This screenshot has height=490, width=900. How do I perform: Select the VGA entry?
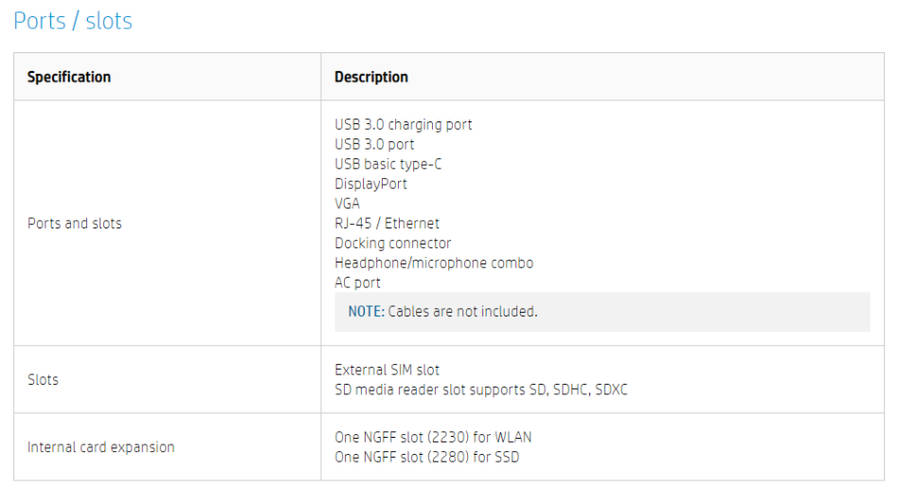click(347, 204)
